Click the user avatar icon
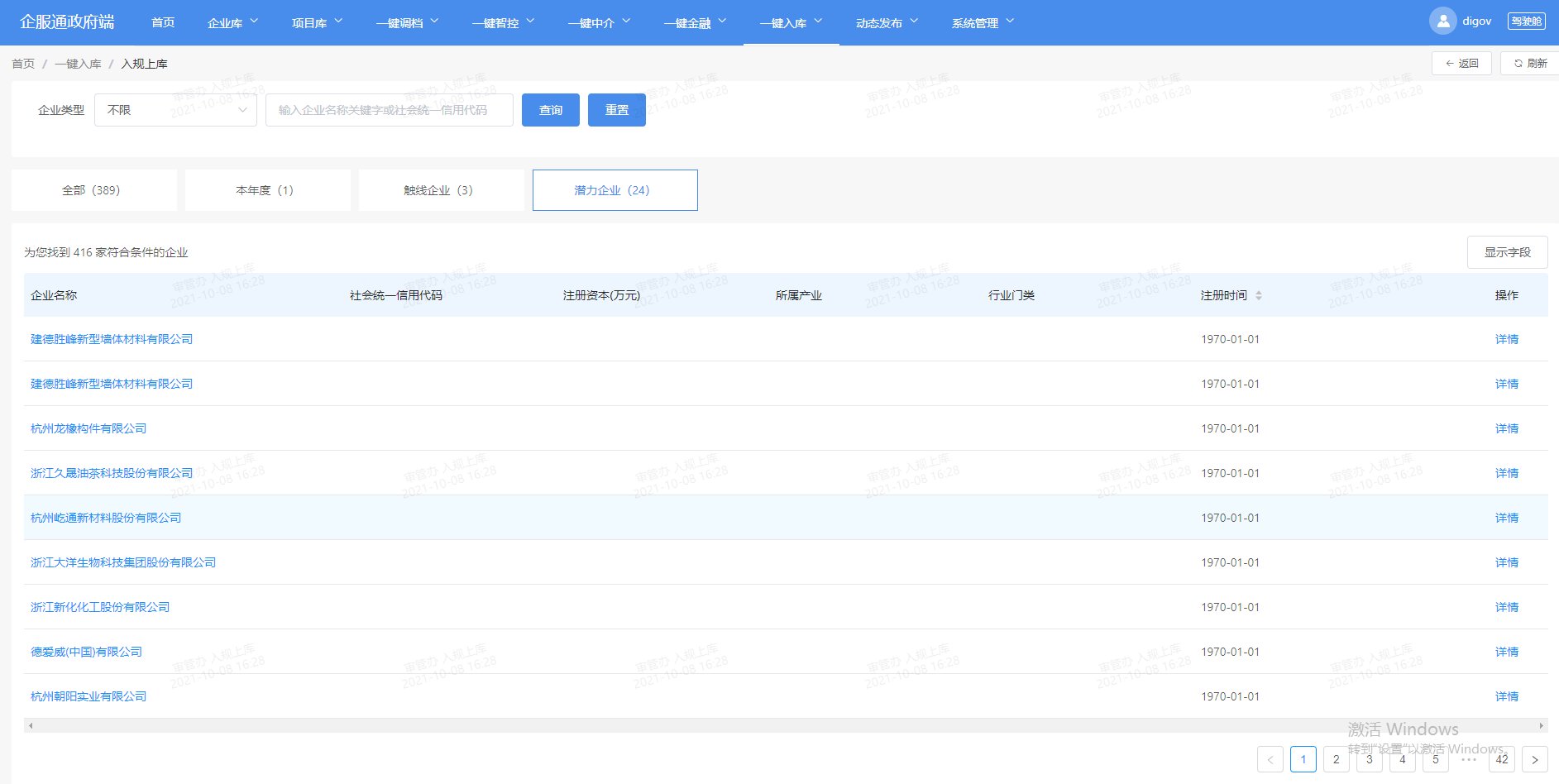1559x784 pixels. 1442,22
